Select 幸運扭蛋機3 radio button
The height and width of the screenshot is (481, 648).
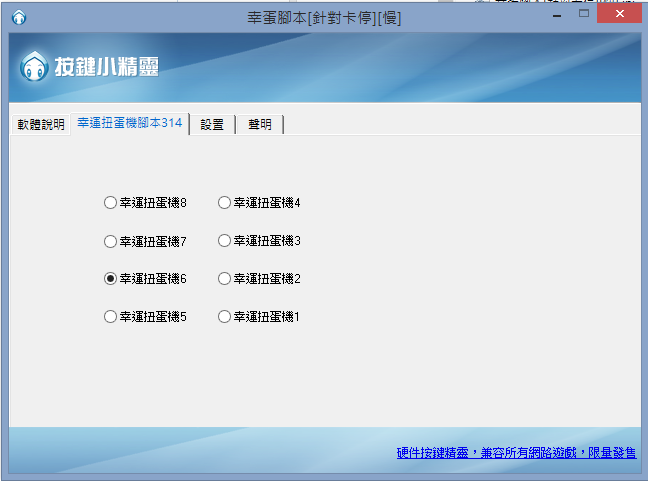tap(224, 241)
